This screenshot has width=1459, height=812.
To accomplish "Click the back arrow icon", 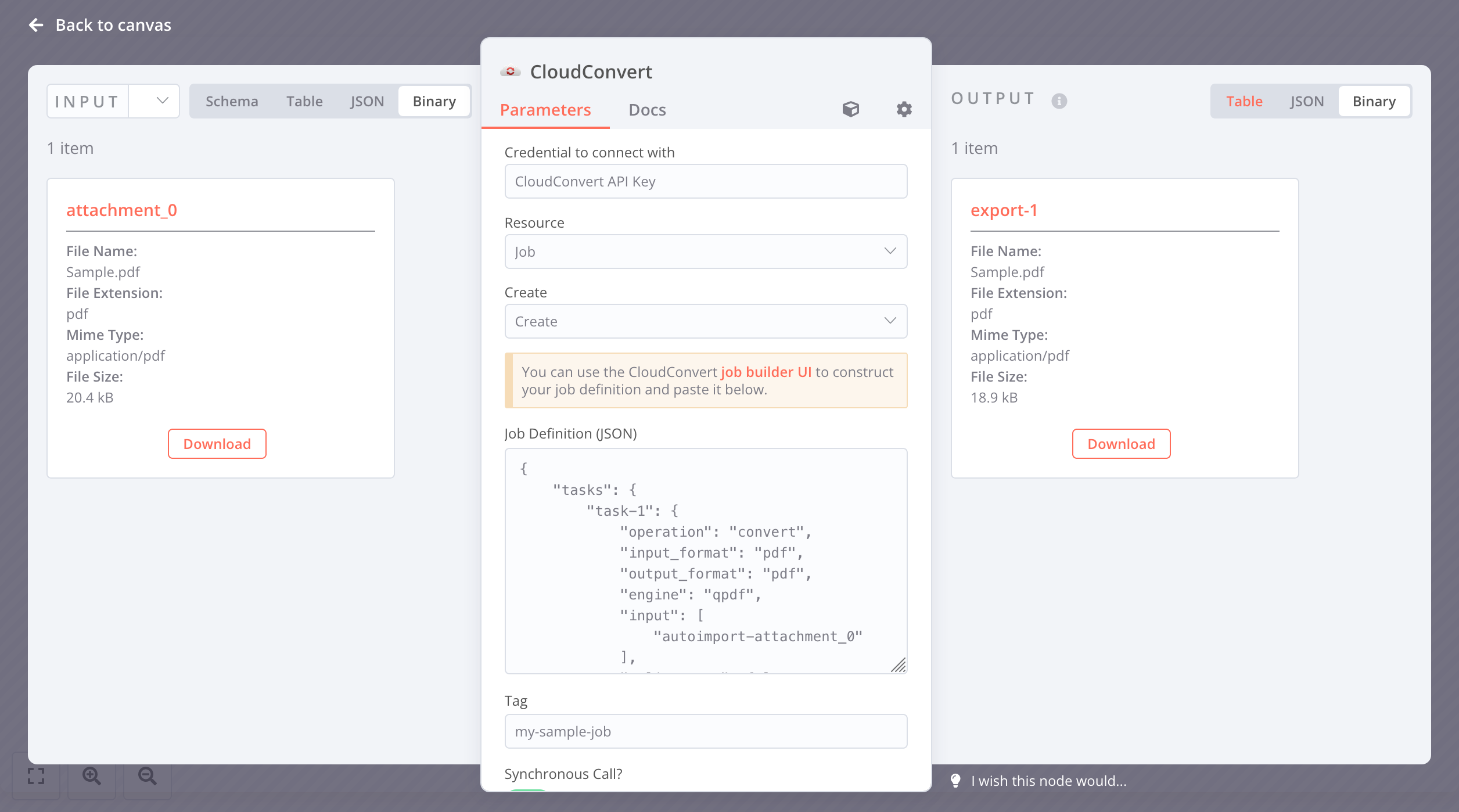I will coord(36,25).
